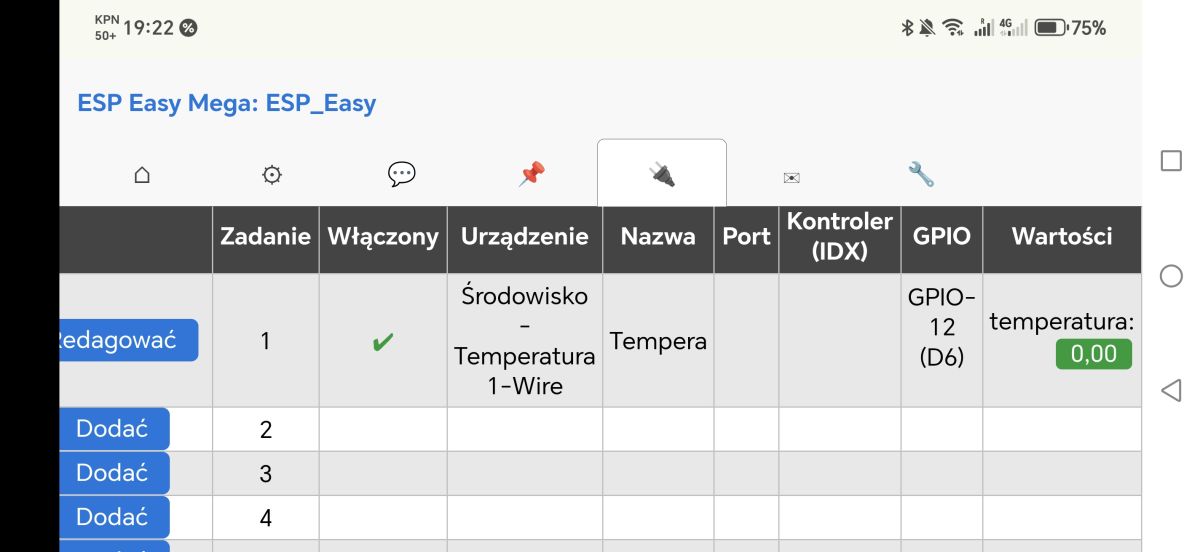Open the Main home tab icon
This screenshot has height=552, width=1200.
pyautogui.click(x=142, y=175)
